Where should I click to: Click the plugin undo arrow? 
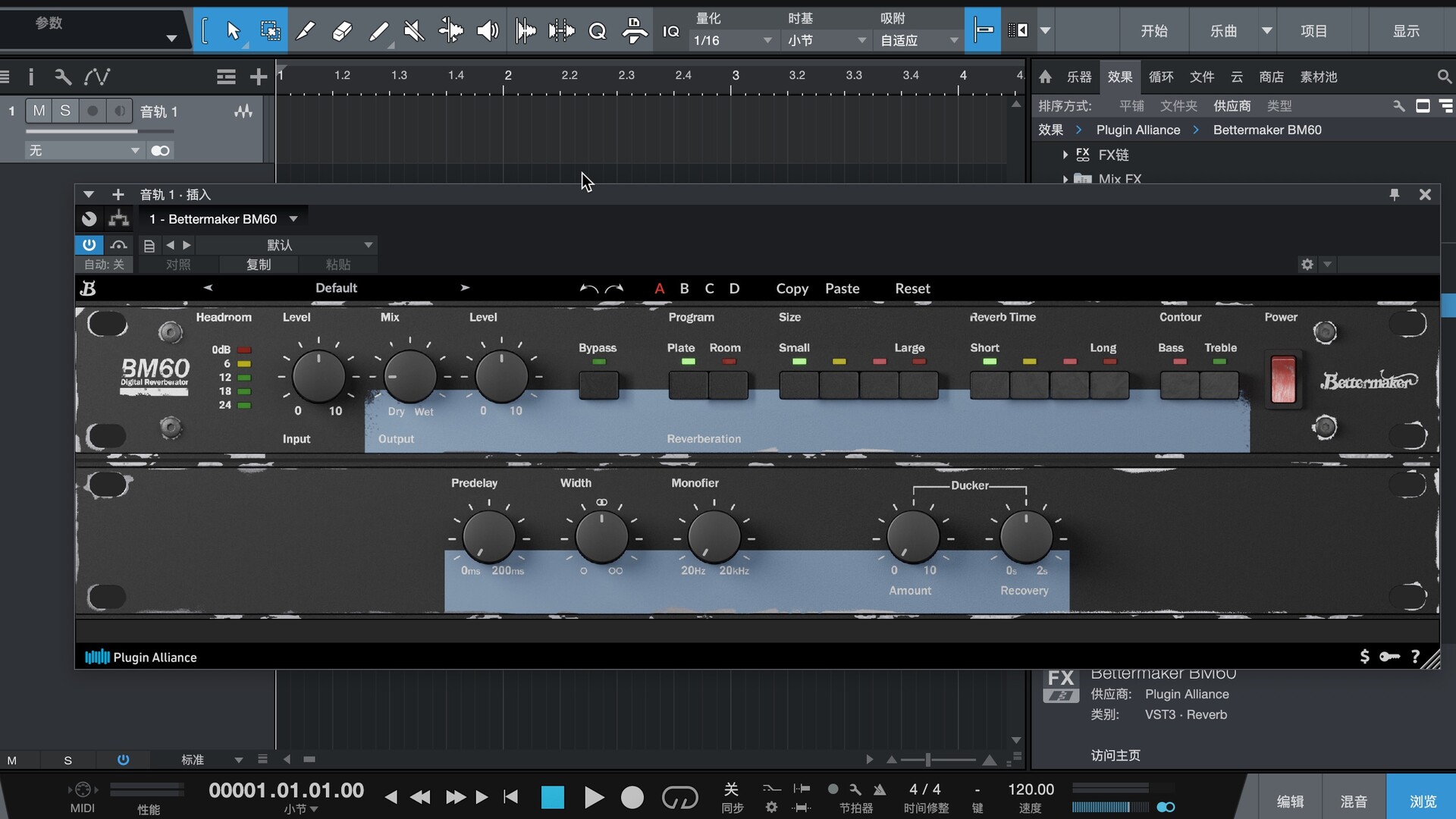pos(588,288)
